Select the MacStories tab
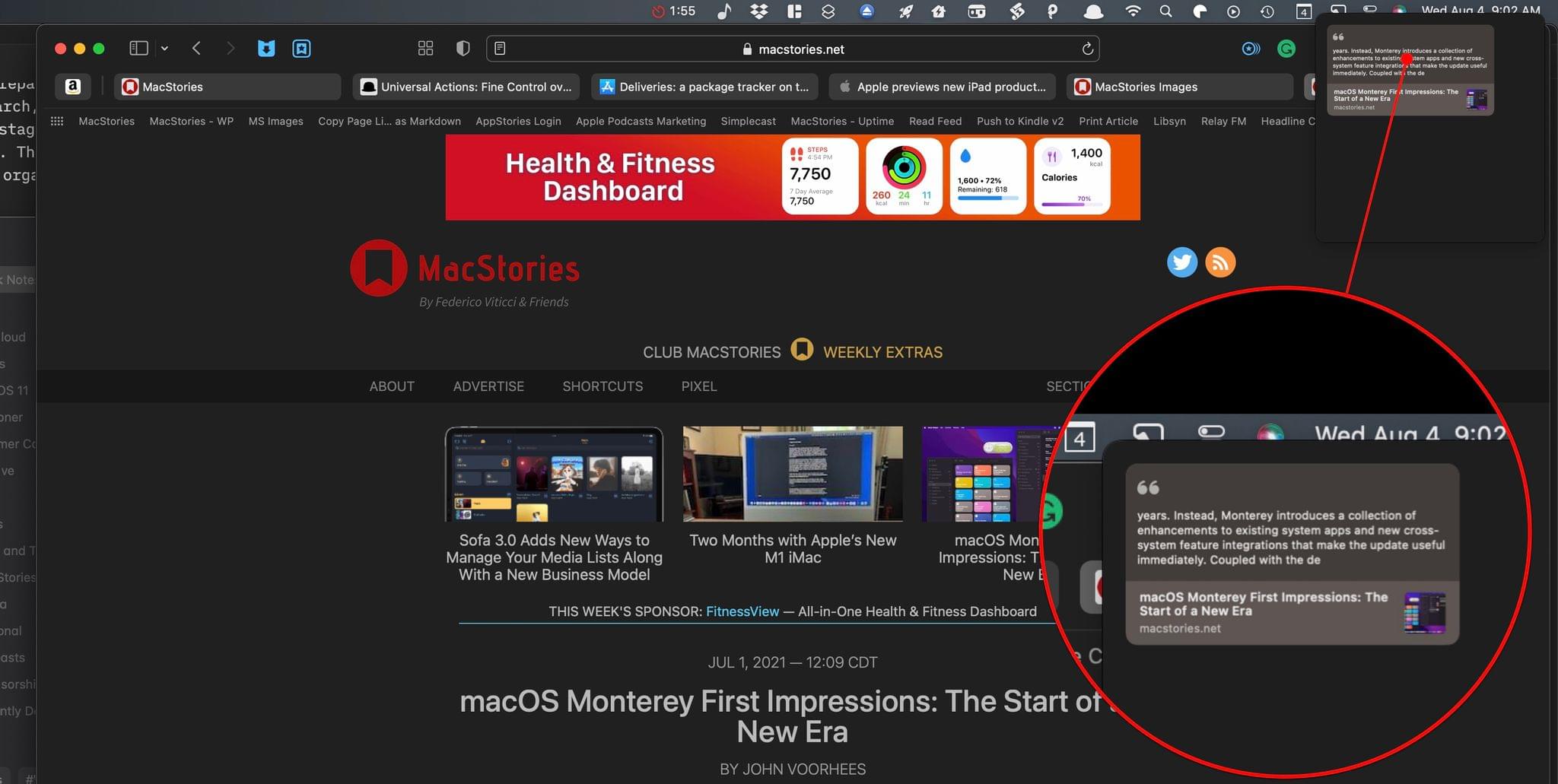Viewport: 1558px width, 784px height. [227, 87]
